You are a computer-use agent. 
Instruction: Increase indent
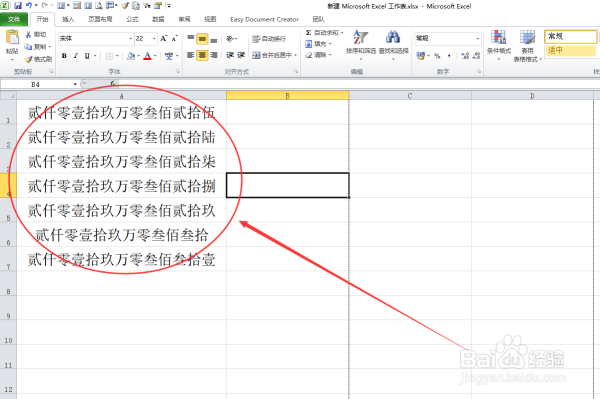click(x=241, y=55)
